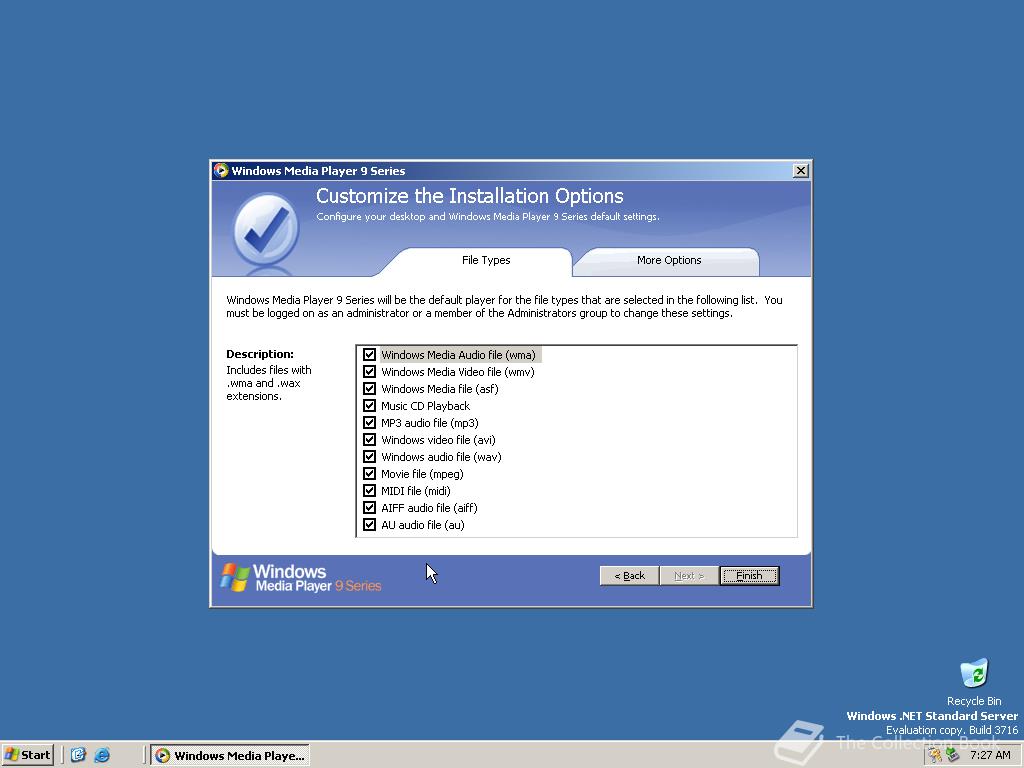The width and height of the screenshot is (1024, 768).
Task: Uncheck Movie file (mpeg) checkbox
Action: (x=369, y=473)
